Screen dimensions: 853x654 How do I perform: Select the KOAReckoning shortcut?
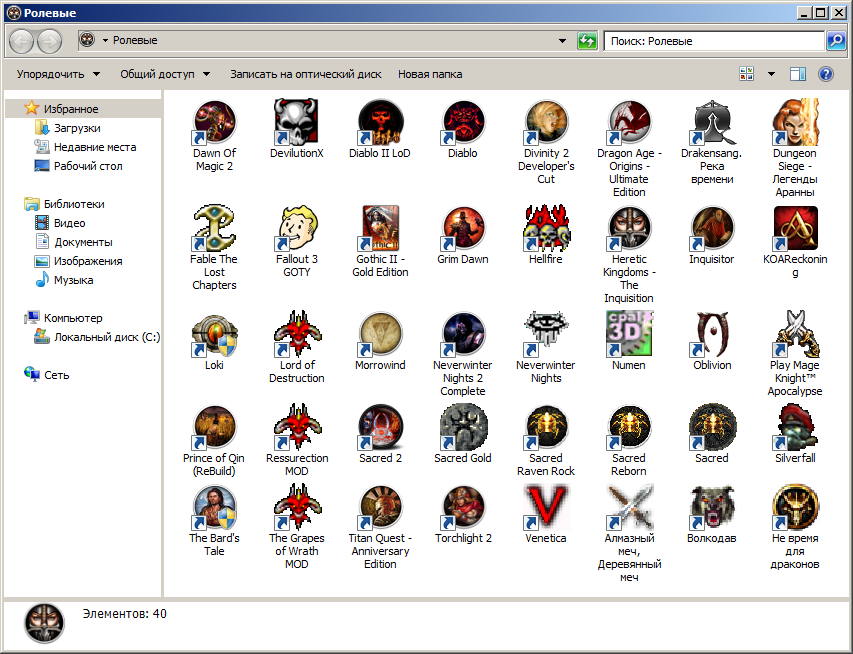tap(795, 228)
